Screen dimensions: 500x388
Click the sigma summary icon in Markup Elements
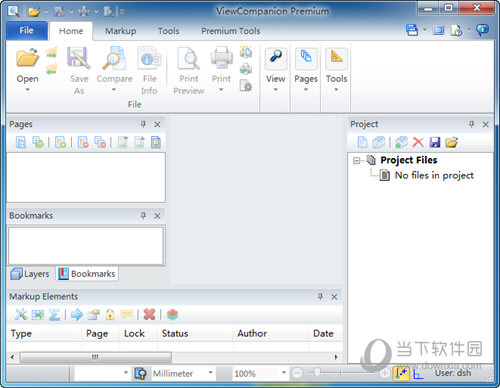[x=54, y=314]
